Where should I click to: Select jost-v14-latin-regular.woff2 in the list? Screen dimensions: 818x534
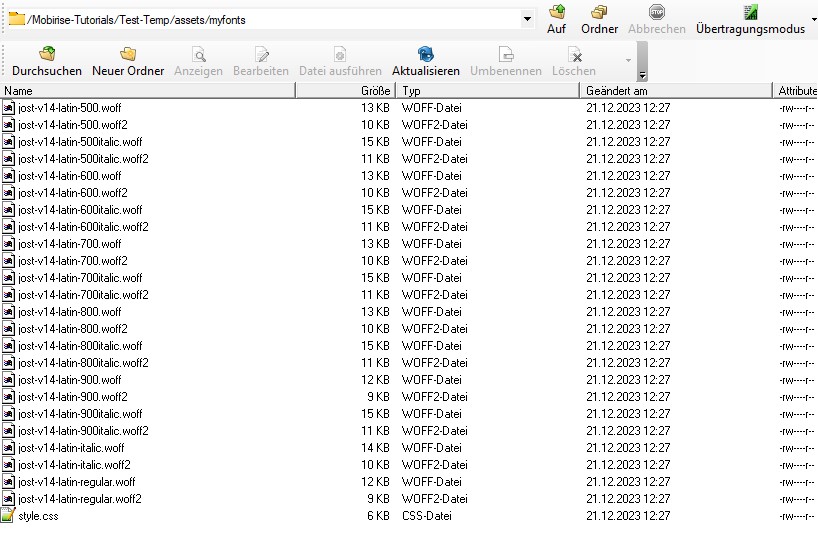[79, 499]
